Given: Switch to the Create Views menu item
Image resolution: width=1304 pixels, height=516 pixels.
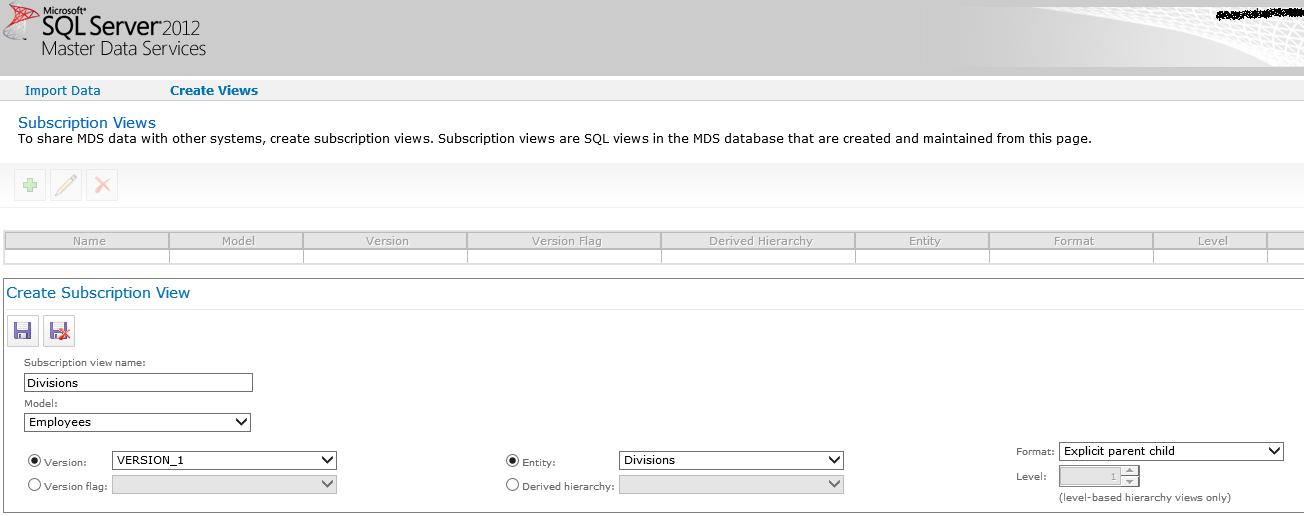Looking at the screenshot, I should (x=214, y=90).
